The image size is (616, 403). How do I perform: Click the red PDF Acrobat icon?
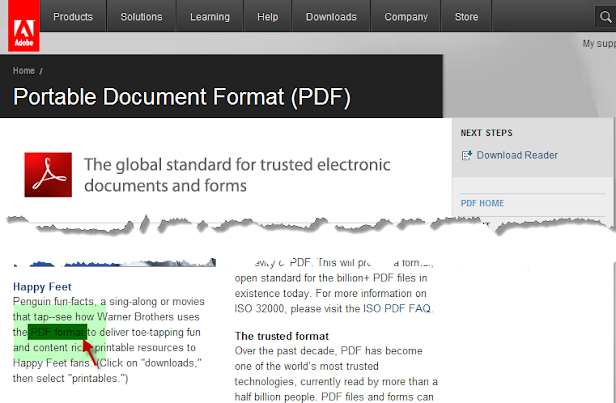(48, 175)
